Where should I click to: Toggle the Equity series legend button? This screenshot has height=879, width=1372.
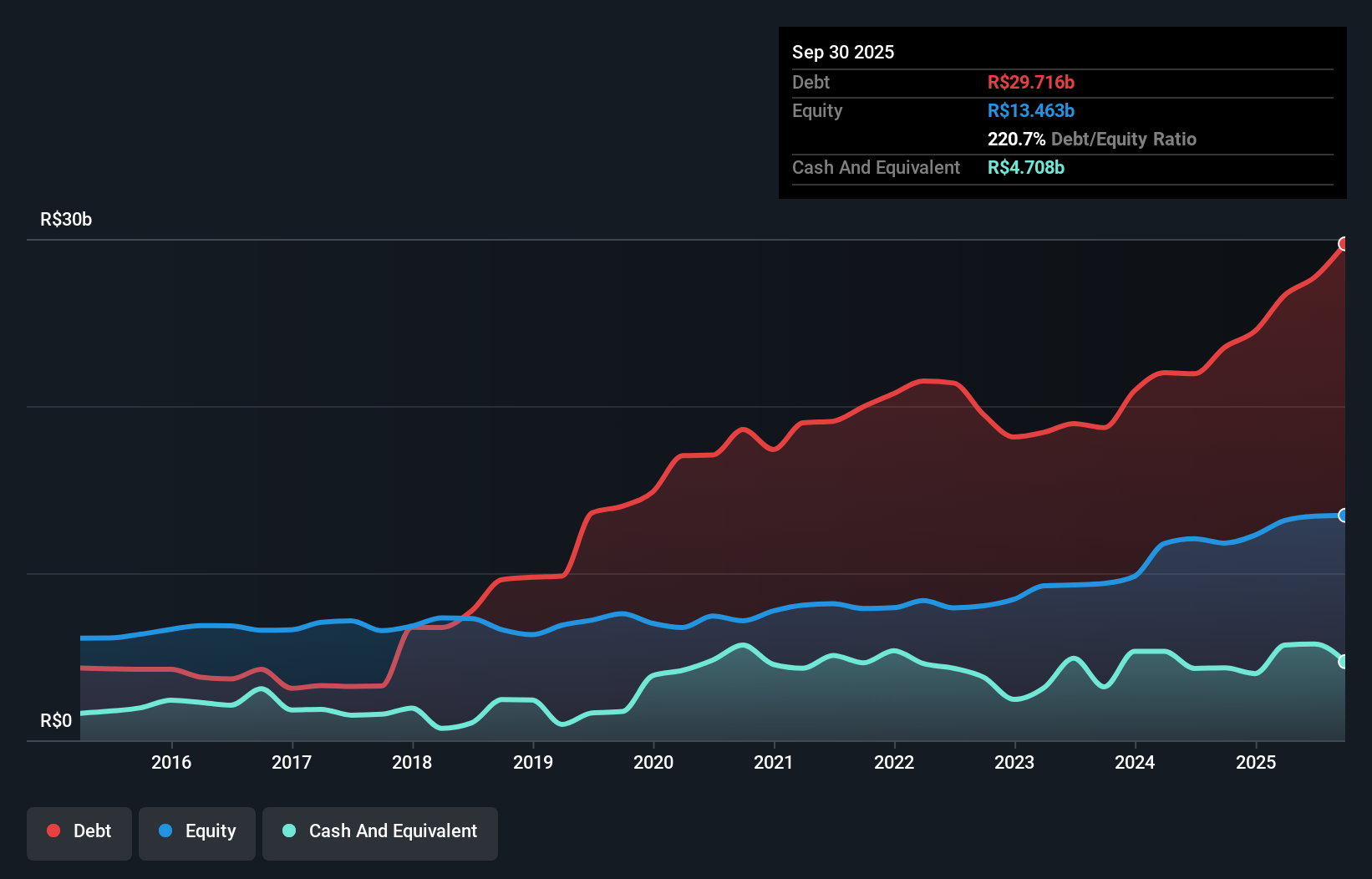click(x=197, y=833)
